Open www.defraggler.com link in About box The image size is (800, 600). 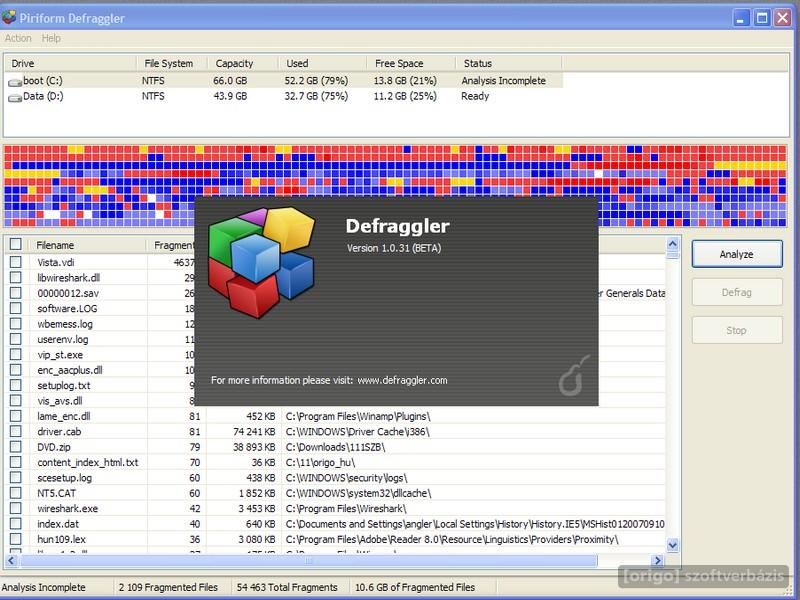coord(402,381)
